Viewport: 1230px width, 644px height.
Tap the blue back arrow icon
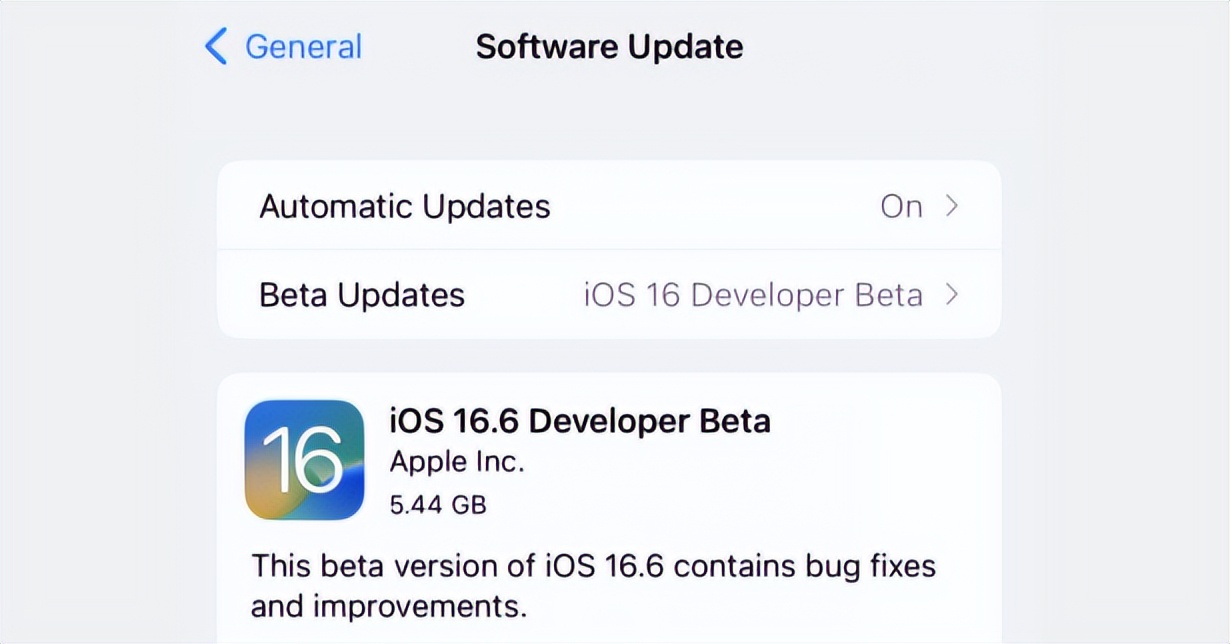215,46
